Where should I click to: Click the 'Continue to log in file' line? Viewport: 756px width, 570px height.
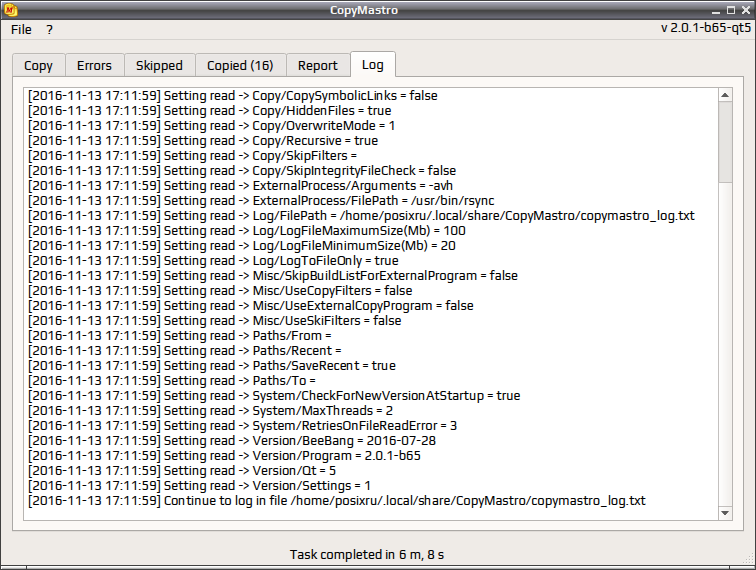337,500
